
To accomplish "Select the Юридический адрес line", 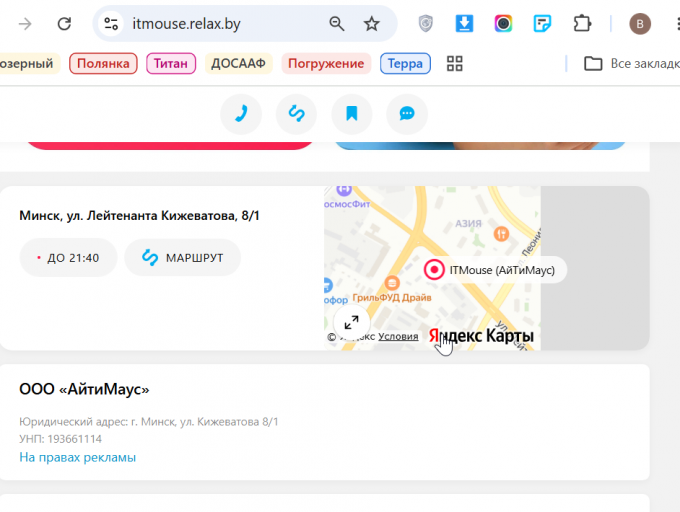I will 149,422.
